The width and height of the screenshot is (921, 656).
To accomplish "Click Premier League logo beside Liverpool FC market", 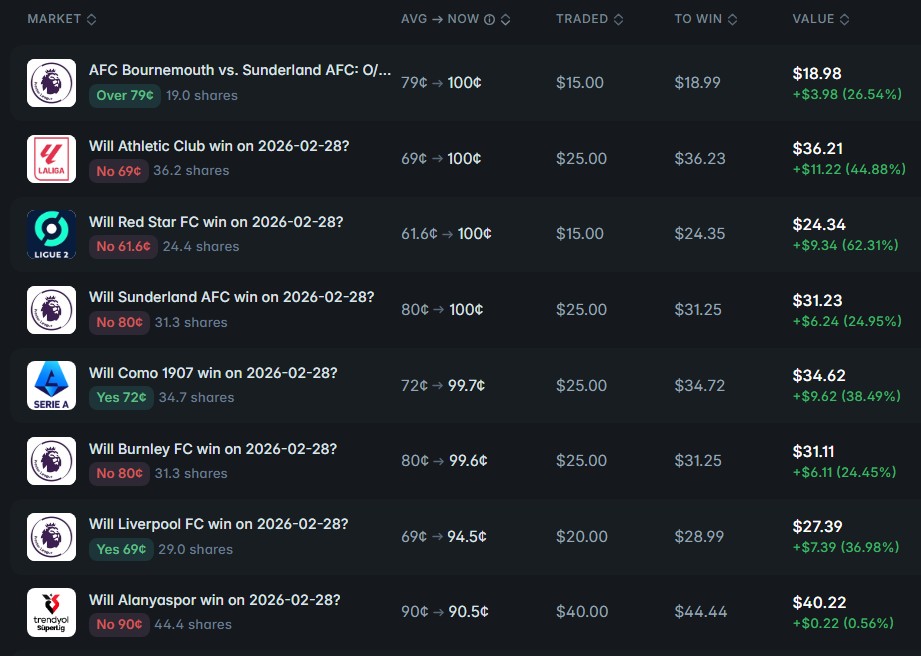I will (x=51, y=537).
